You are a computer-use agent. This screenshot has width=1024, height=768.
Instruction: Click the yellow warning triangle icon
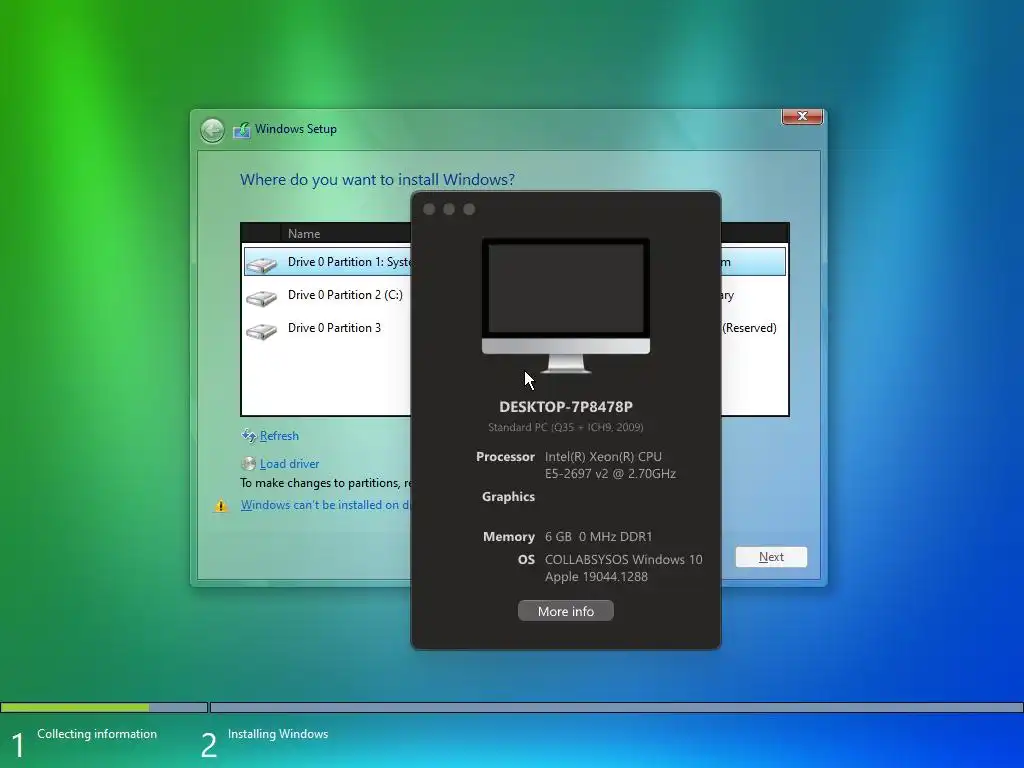(221, 505)
